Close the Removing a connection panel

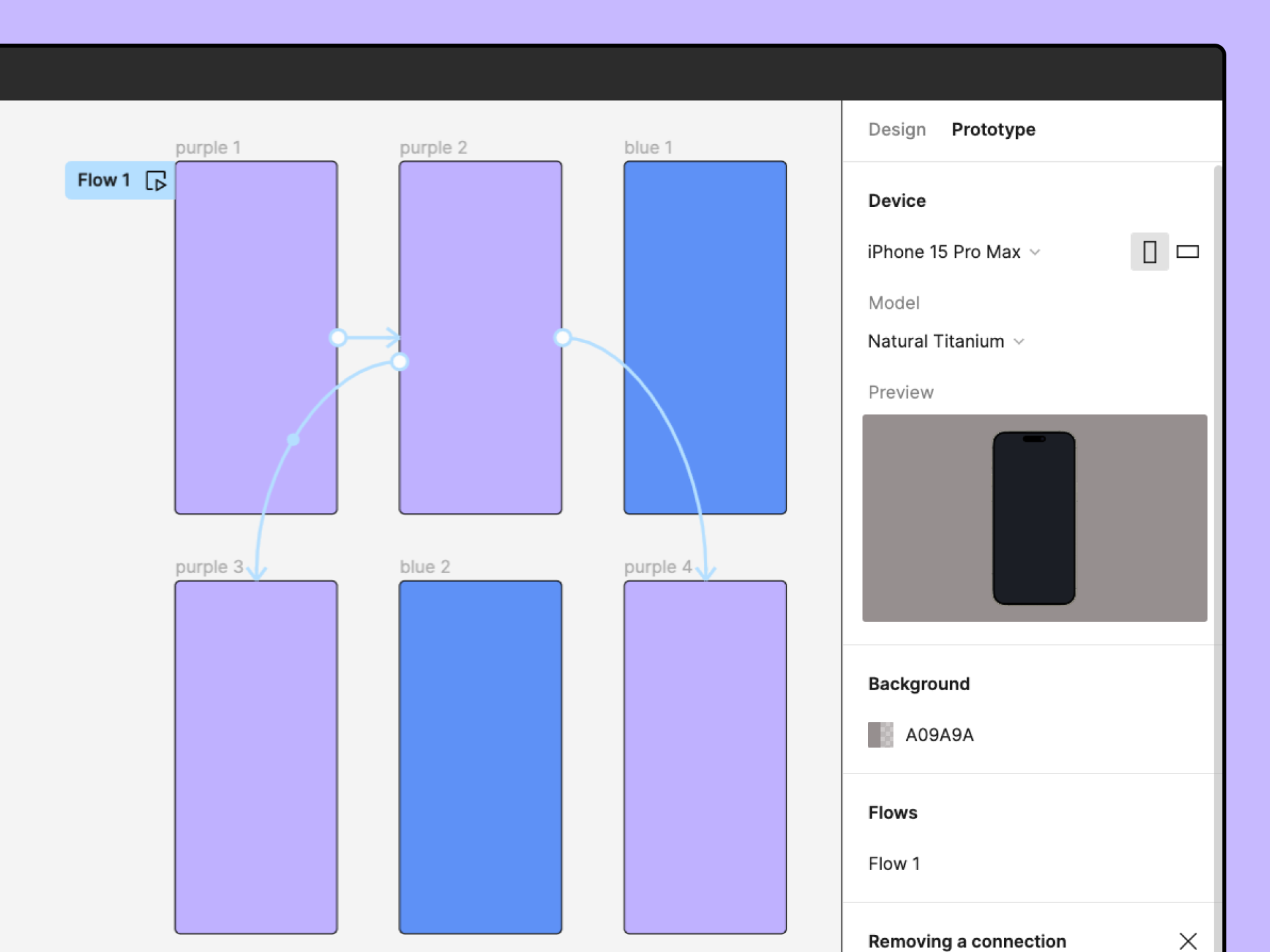coord(1188,941)
